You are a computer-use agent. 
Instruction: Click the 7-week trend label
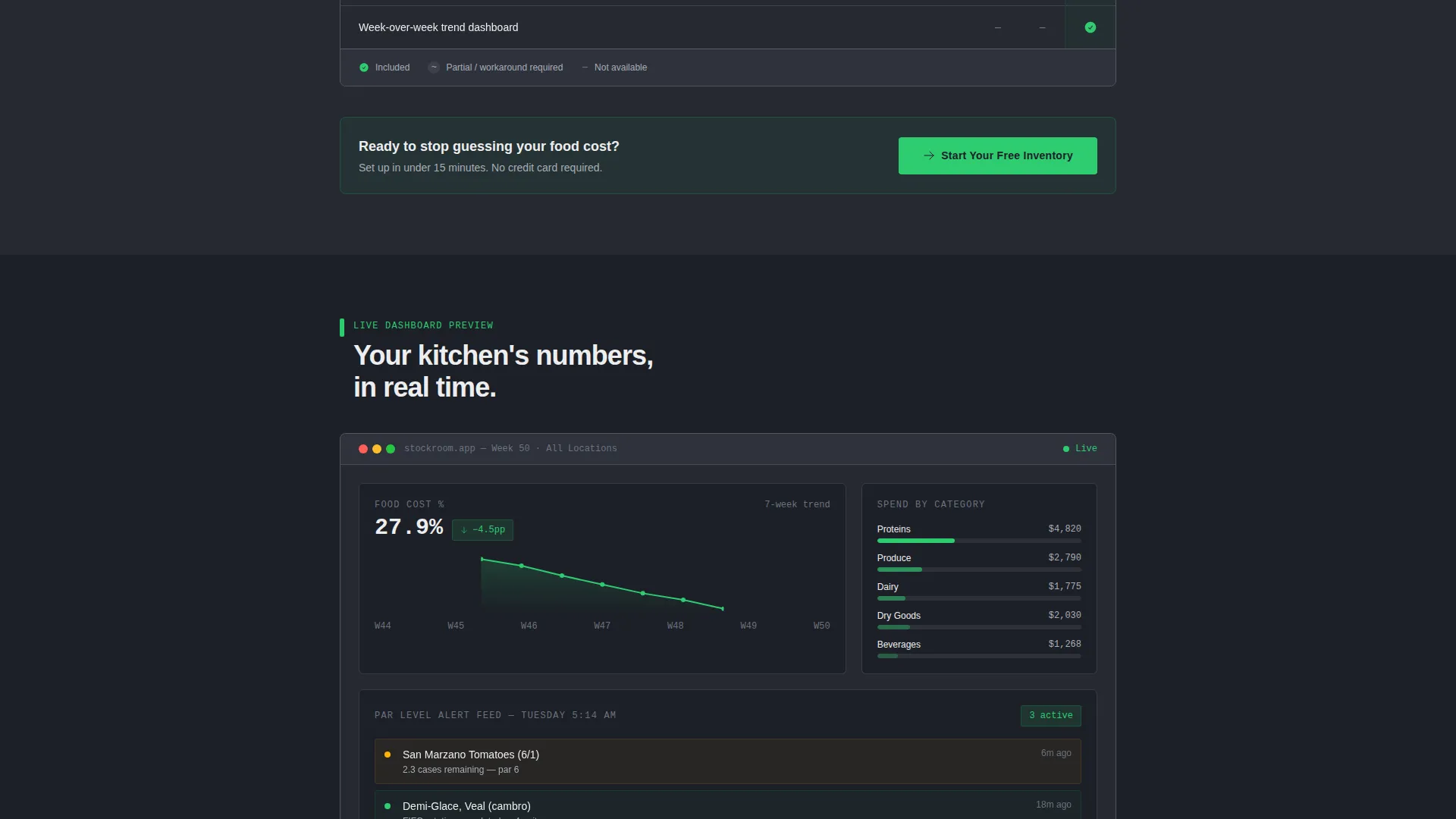[797, 504]
